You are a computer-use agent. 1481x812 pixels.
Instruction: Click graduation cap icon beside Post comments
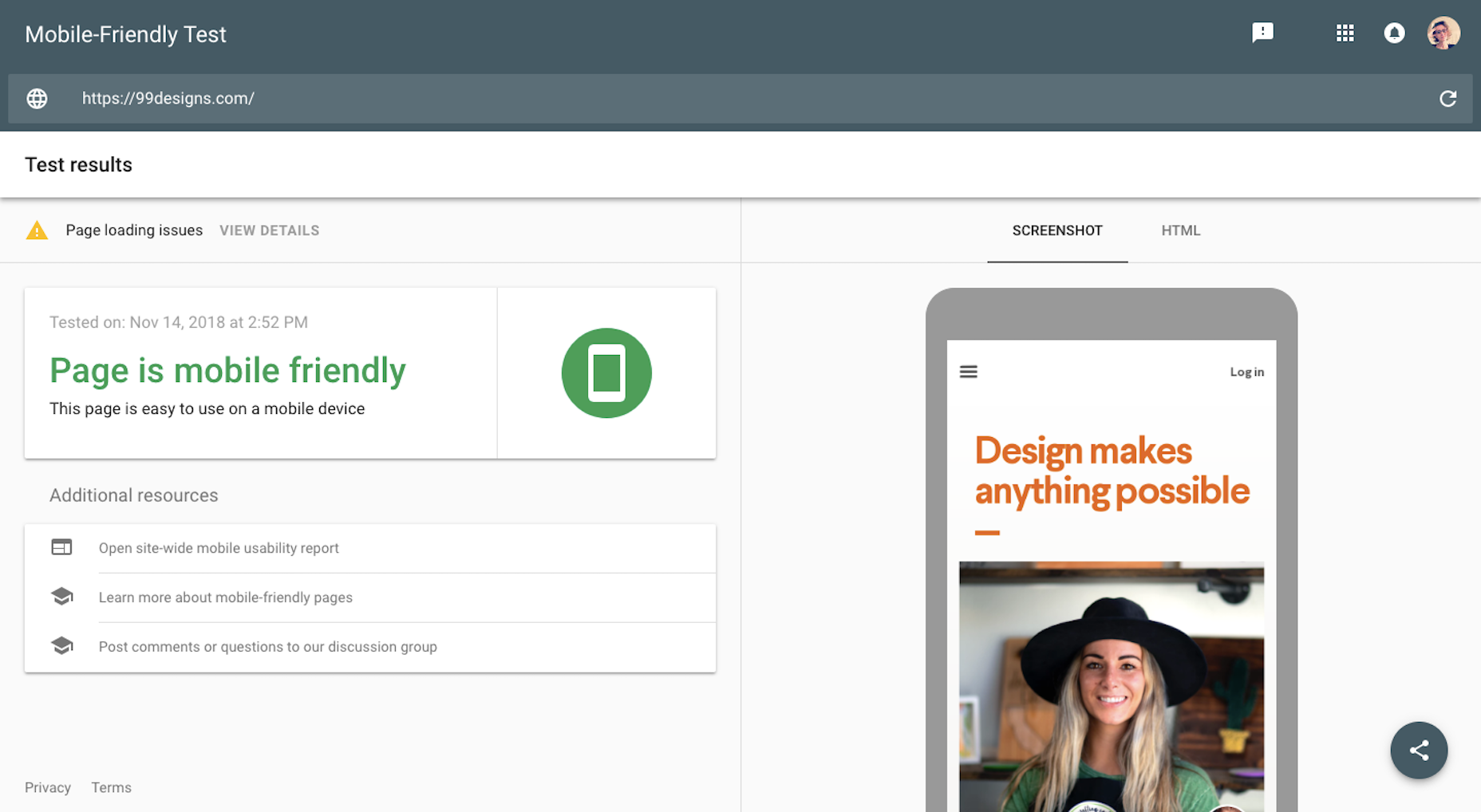pyautogui.click(x=61, y=646)
